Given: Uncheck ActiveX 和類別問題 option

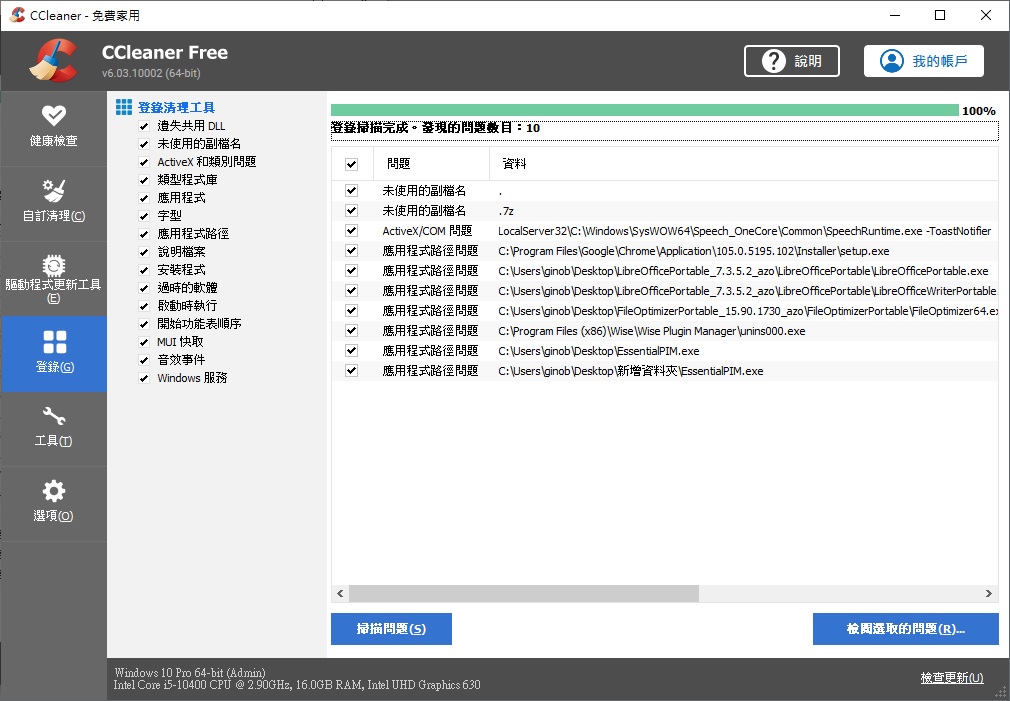Looking at the screenshot, I should [144, 162].
